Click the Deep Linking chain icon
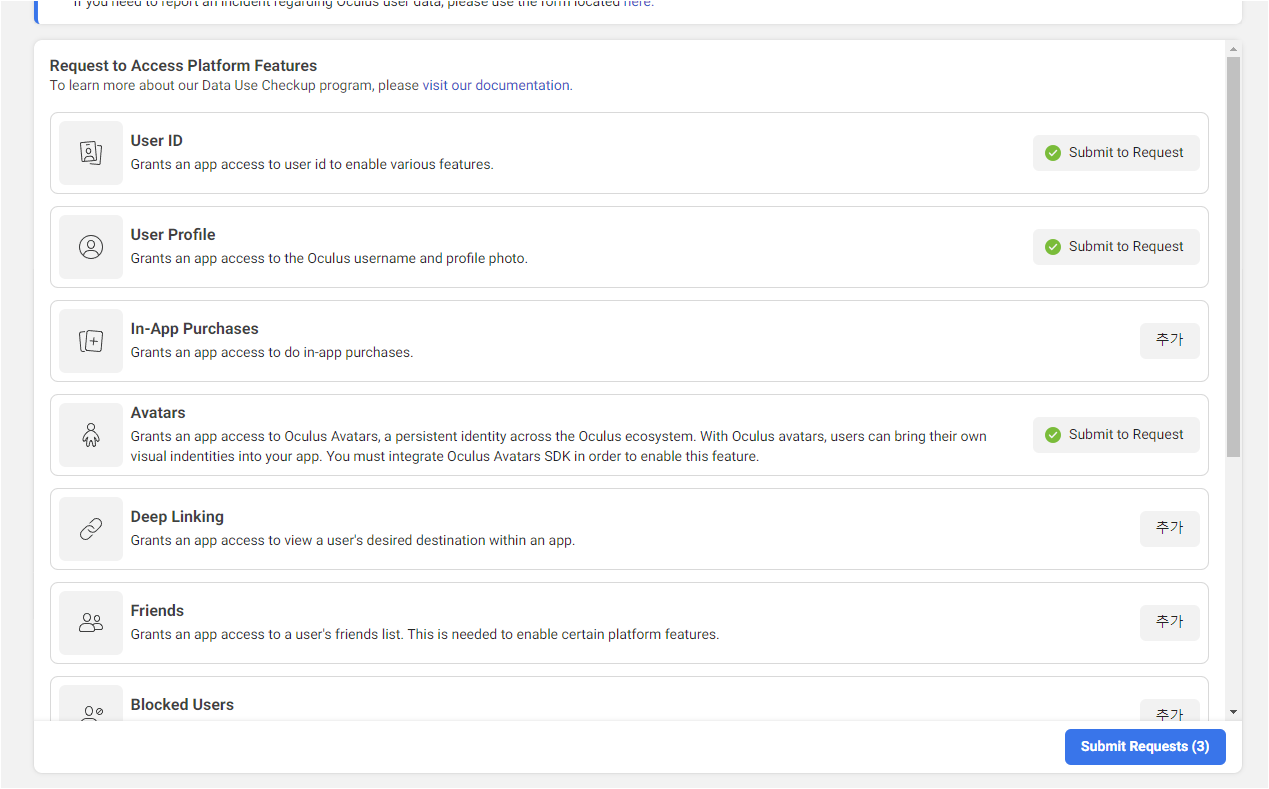The height and width of the screenshot is (789, 1269). point(91,529)
